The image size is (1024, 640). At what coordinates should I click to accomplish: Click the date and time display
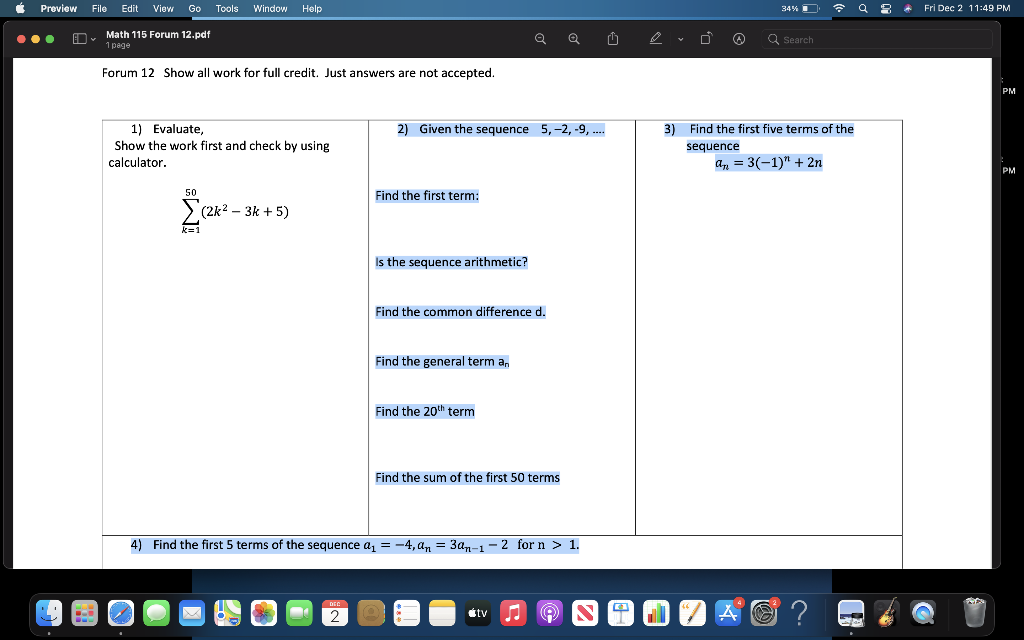(x=967, y=8)
